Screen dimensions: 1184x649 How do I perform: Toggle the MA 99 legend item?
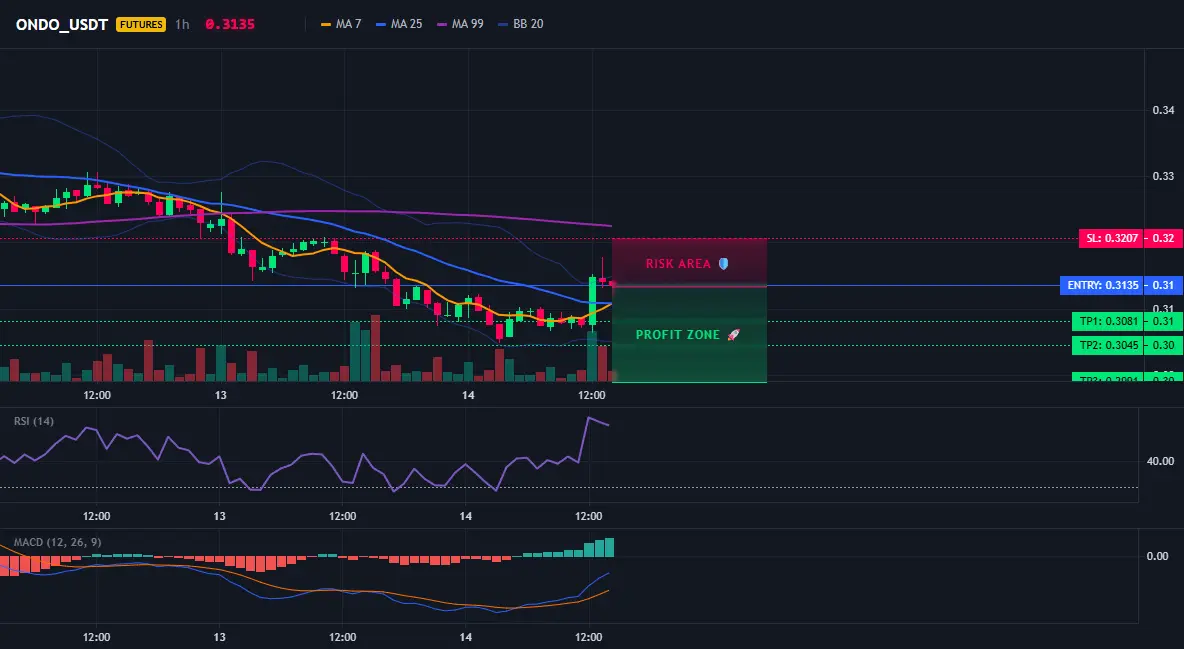[x=460, y=24]
